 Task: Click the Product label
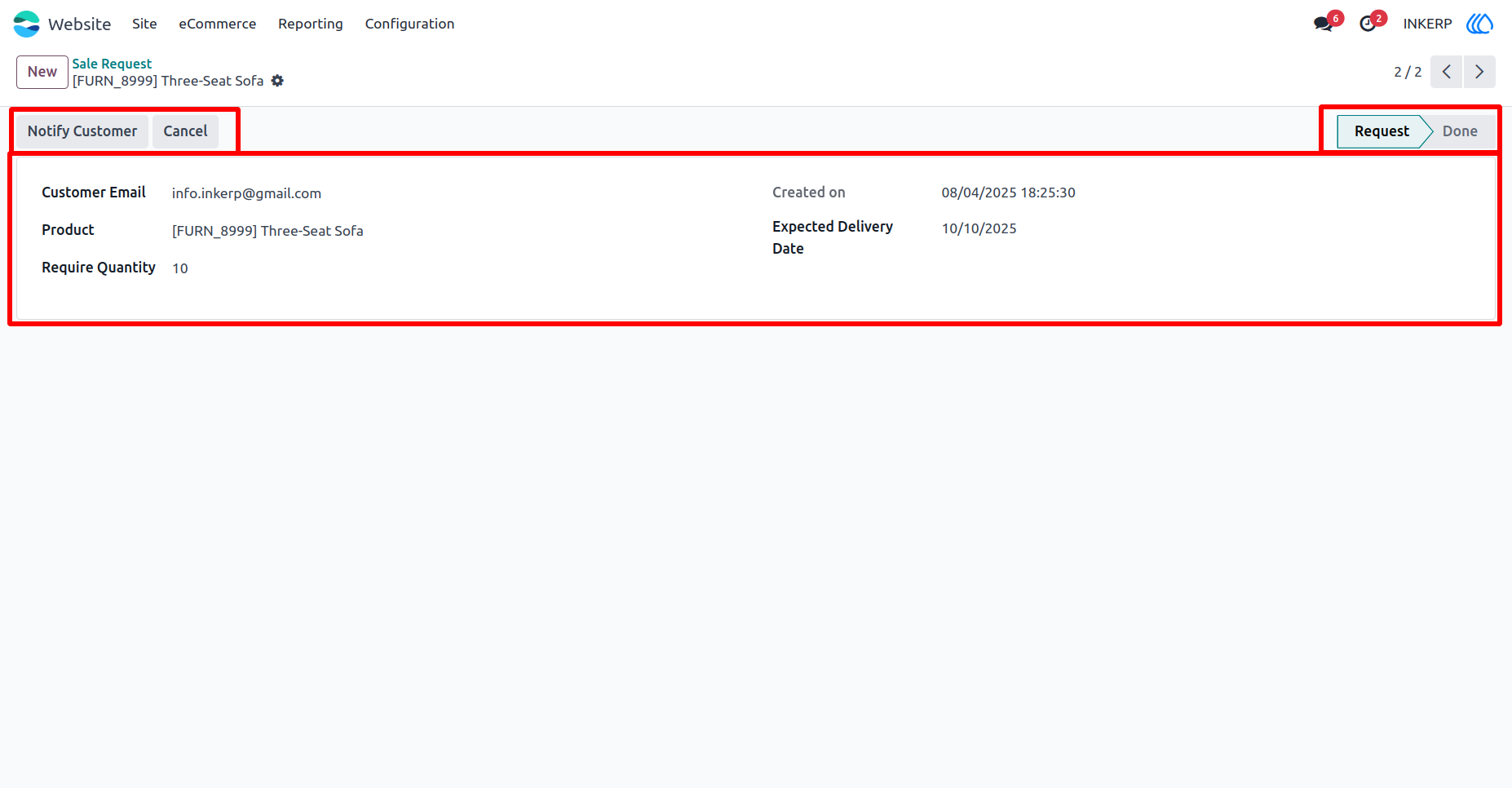click(x=68, y=230)
